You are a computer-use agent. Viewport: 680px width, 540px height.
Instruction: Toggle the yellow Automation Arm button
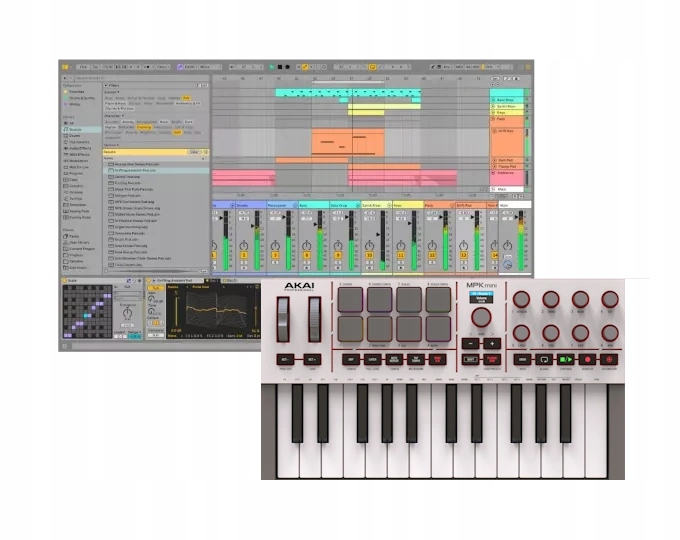pos(305,67)
